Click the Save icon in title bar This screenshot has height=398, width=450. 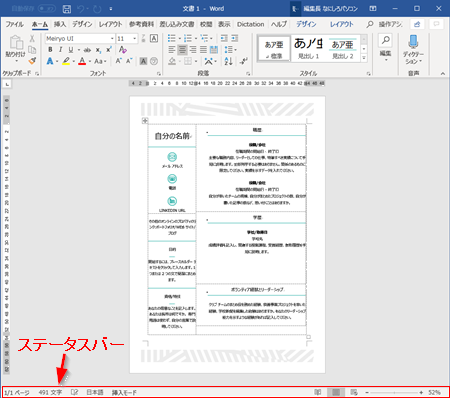67,9
